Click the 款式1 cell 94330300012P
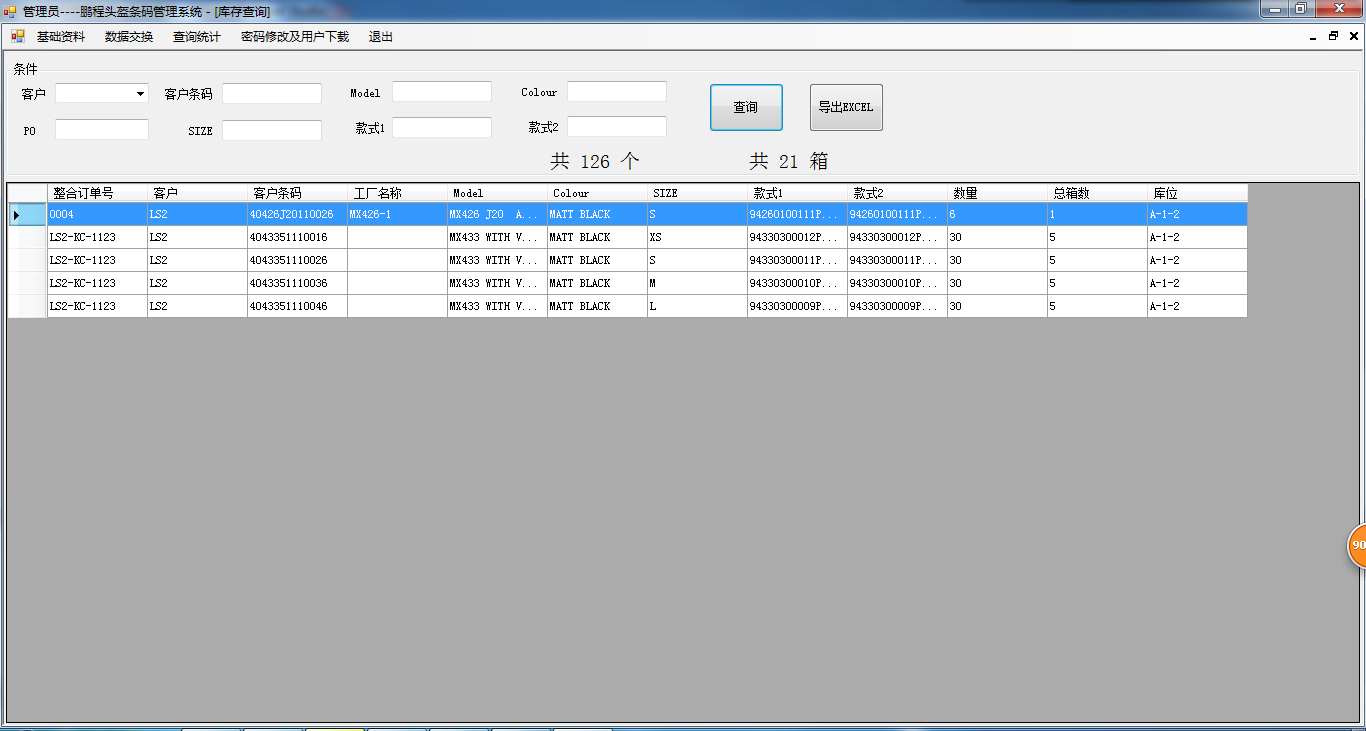The width and height of the screenshot is (1366, 731). click(797, 237)
